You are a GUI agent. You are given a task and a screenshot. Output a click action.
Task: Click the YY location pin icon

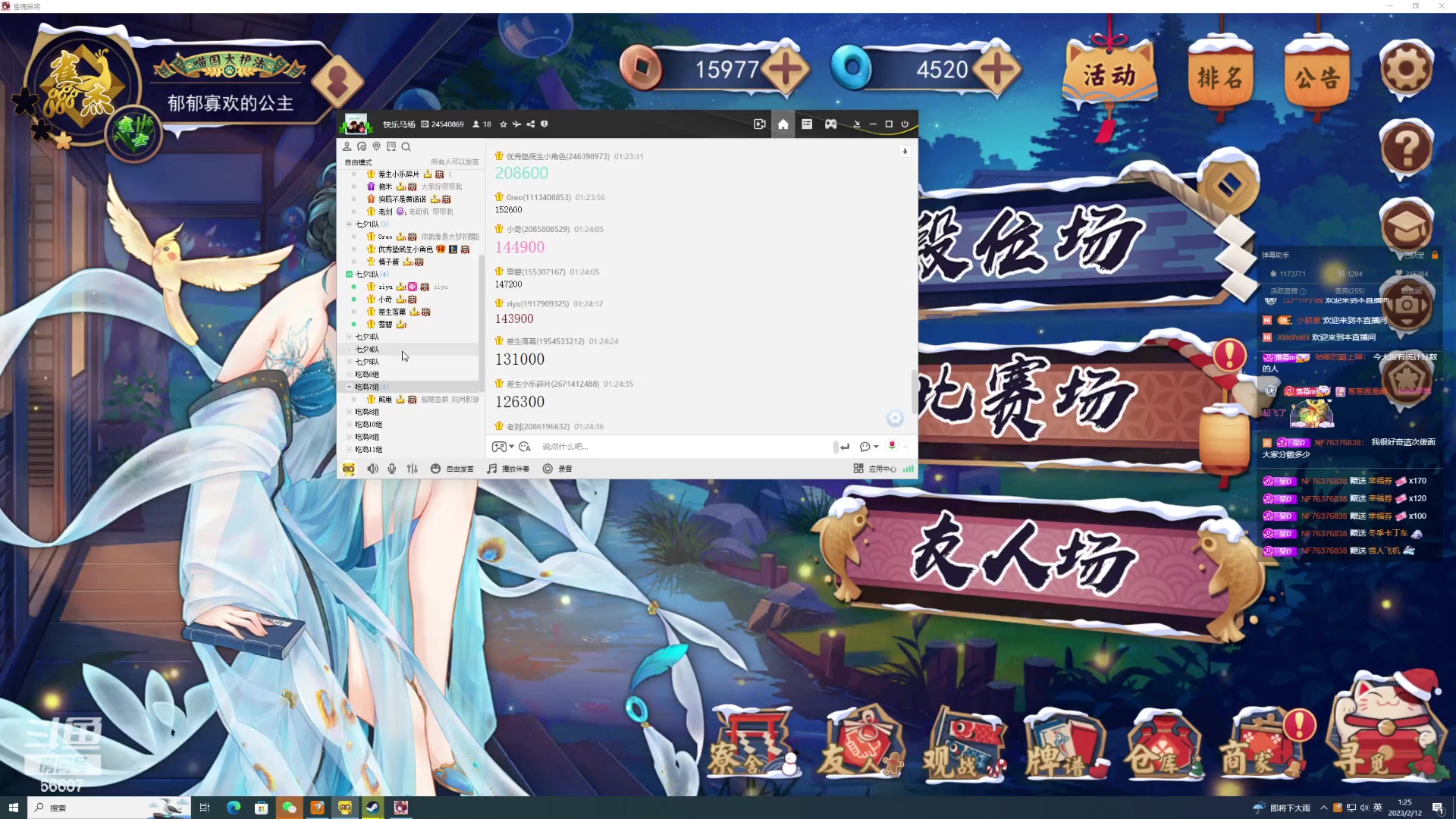tap(377, 147)
